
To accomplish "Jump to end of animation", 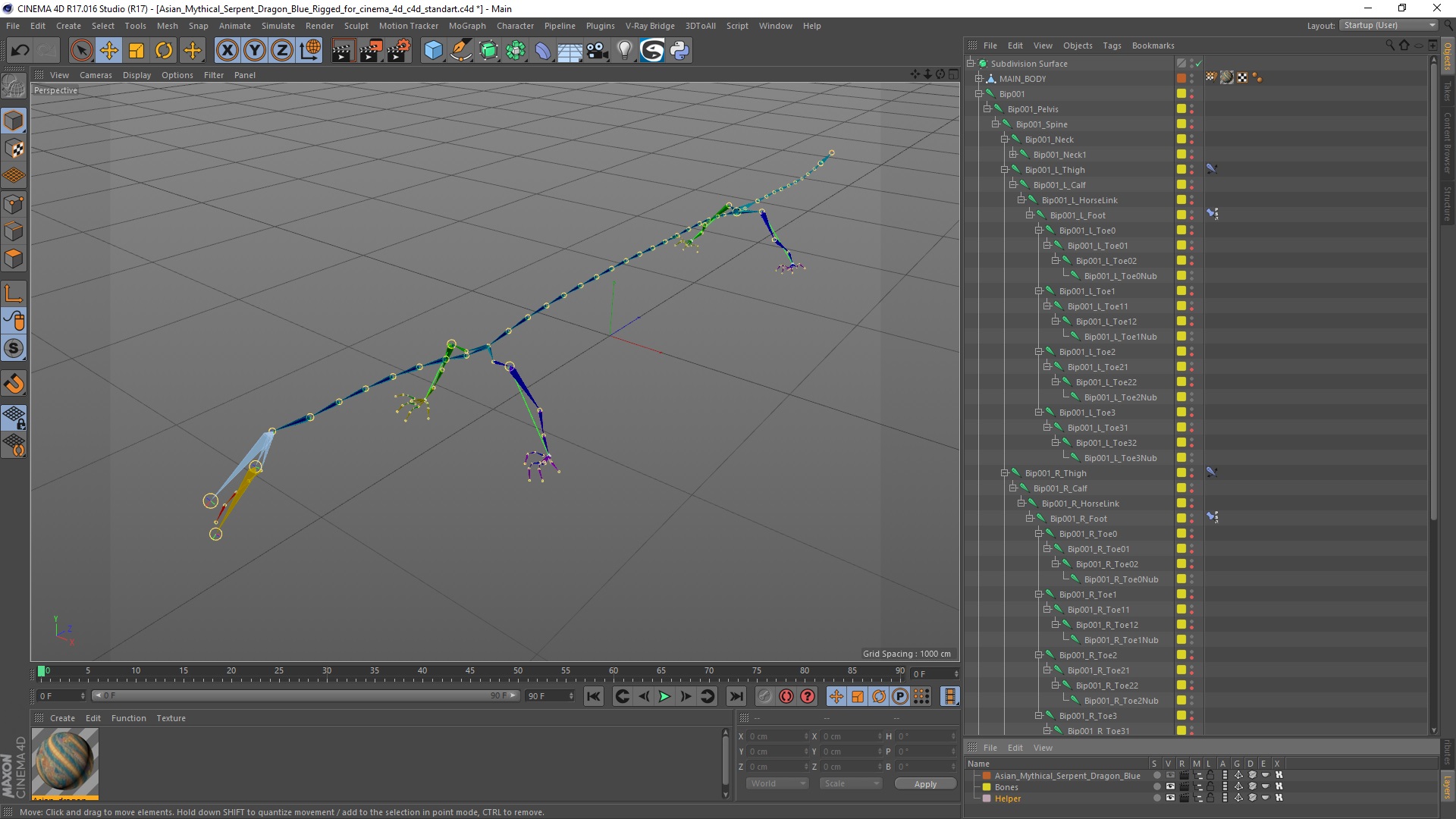I will tap(736, 696).
